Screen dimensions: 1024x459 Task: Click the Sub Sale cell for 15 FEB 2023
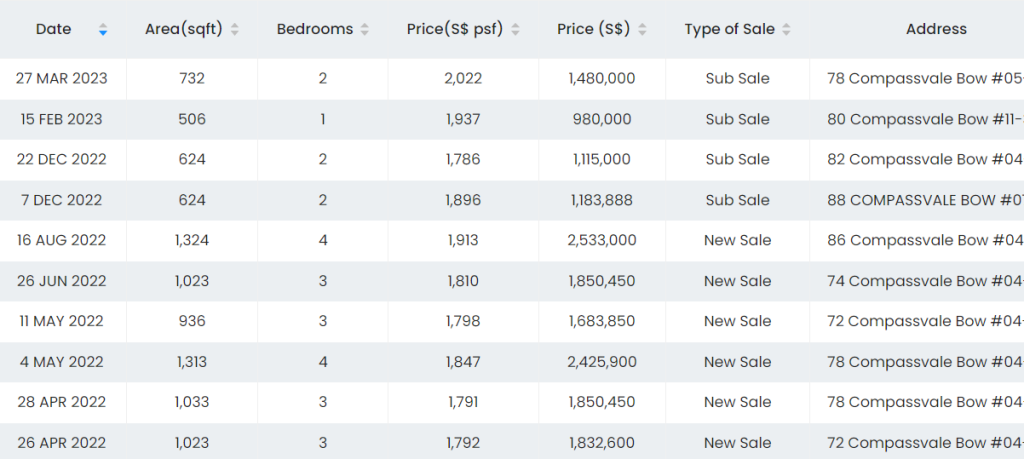click(x=737, y=119)
